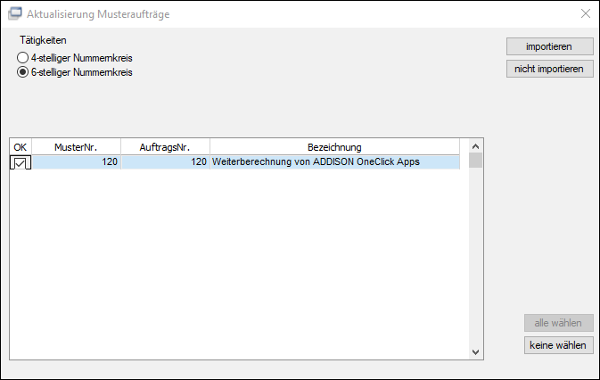Screen dimensions: 600x380
Task: Click the AuftragsNr. column header
Action: click(165, 147)
